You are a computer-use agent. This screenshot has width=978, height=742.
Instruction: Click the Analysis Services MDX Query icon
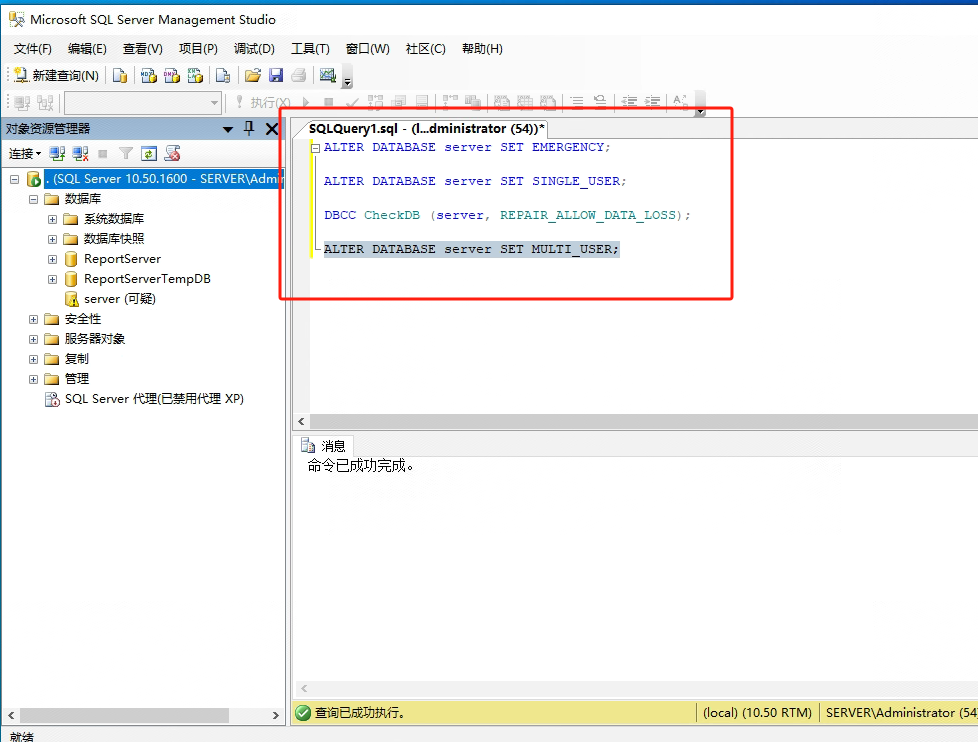pos(148,75)
